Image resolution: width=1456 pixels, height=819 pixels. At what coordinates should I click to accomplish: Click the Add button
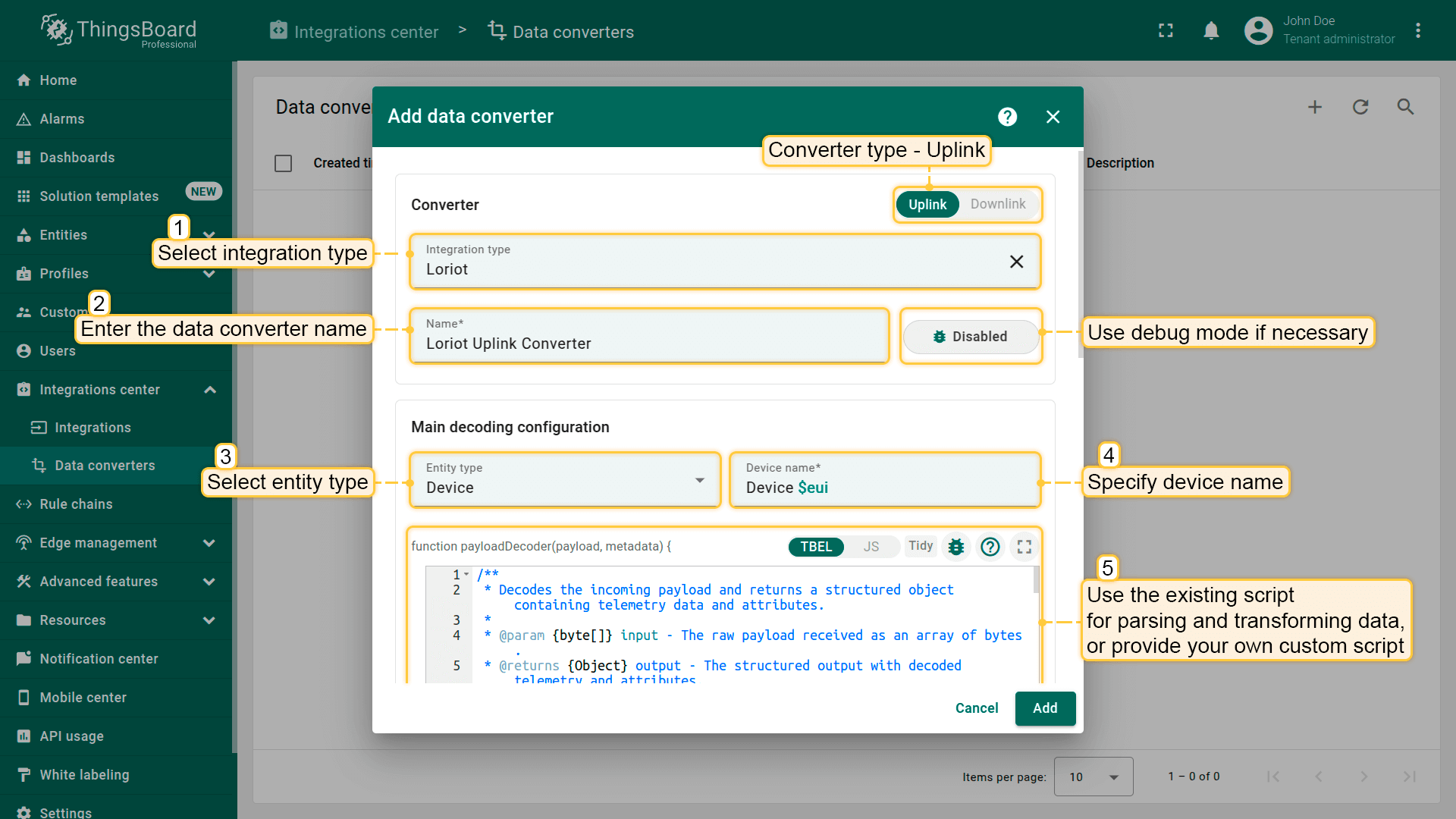click(x=1044, y=708)
